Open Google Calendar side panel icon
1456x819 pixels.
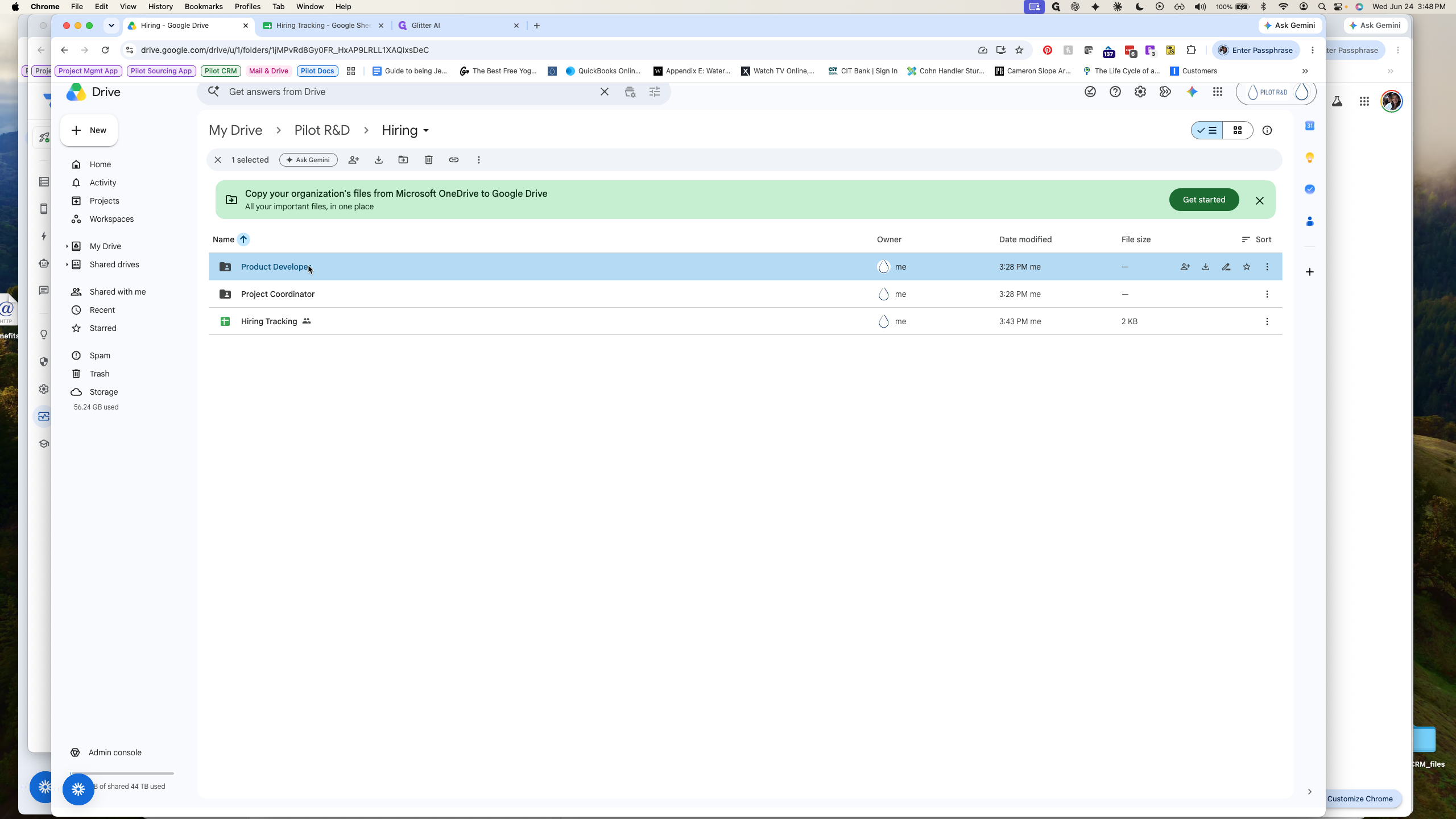point(1310,126)
